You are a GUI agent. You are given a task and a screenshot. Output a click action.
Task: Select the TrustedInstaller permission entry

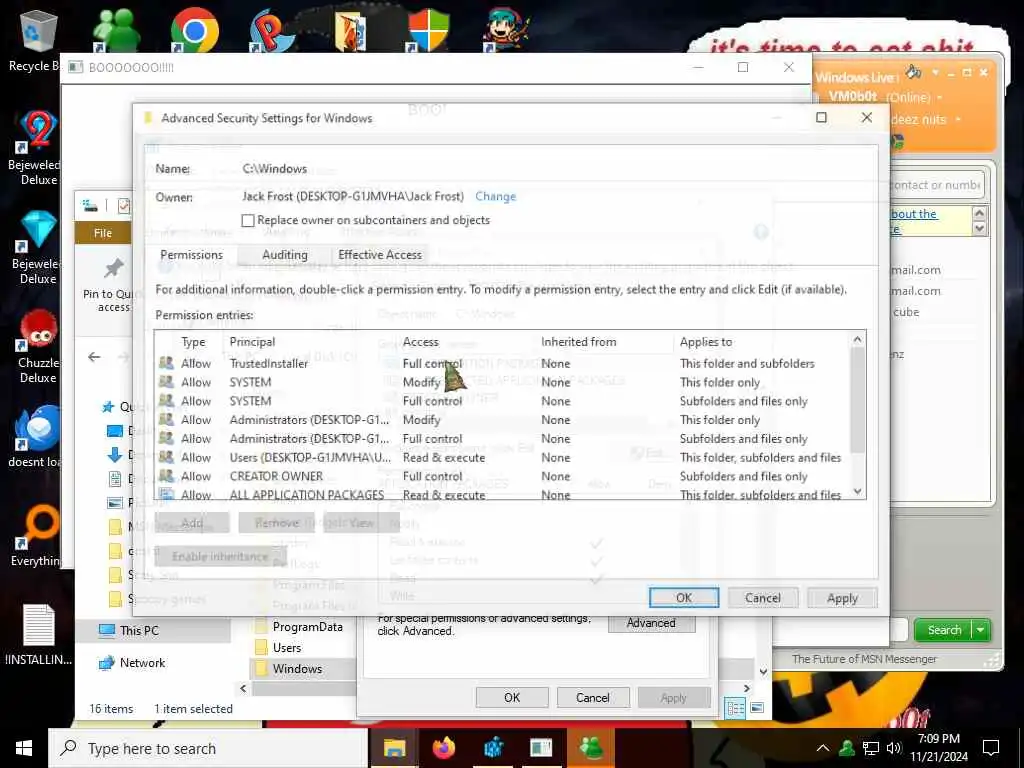pyautogui.click(x=503, y=364)
